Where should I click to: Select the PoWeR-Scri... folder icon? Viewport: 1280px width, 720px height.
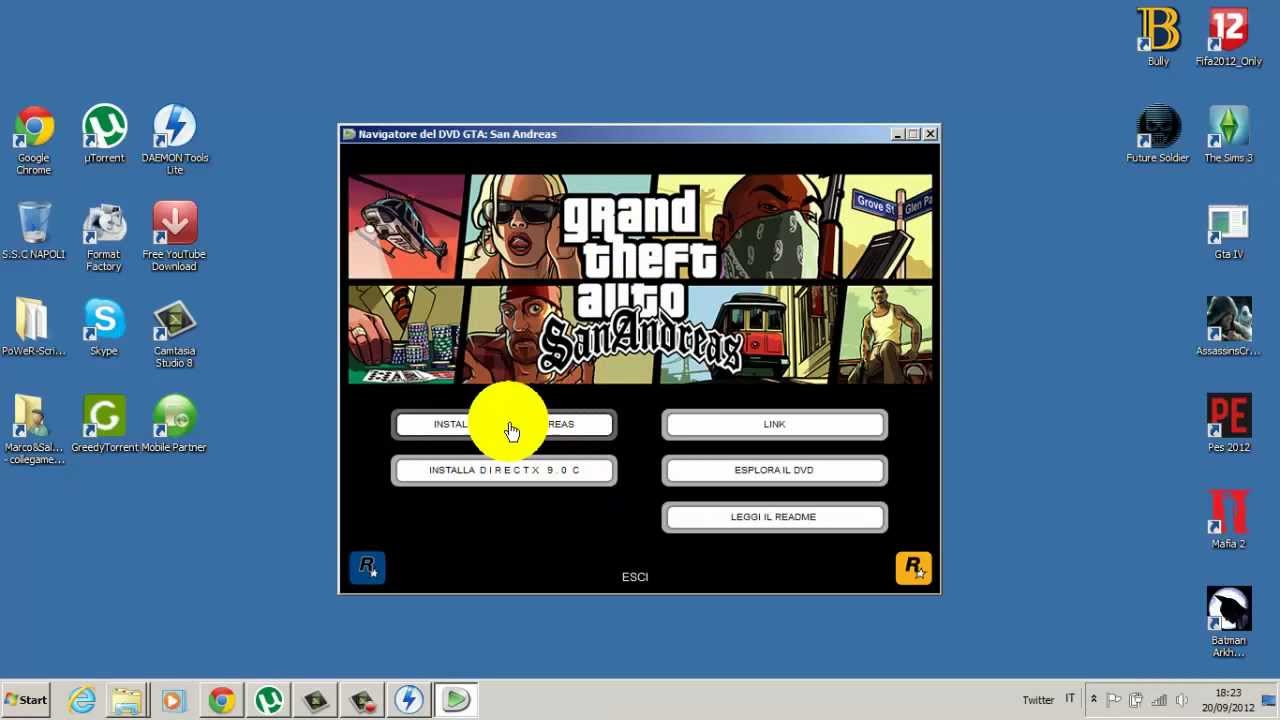(x=33, y=328)
